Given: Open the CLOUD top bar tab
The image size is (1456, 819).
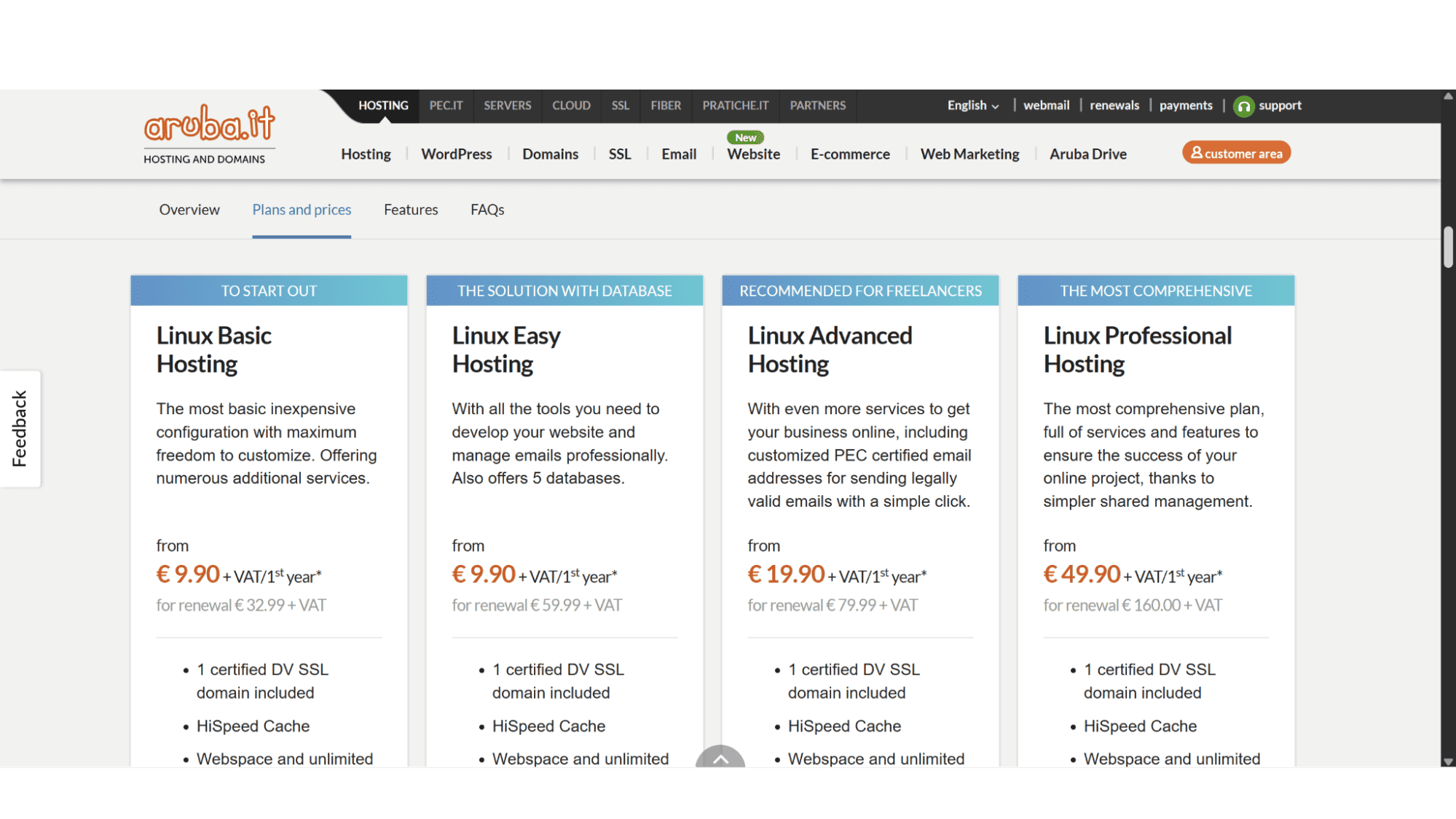Looking at the screenshot, I should coord(571,106).
